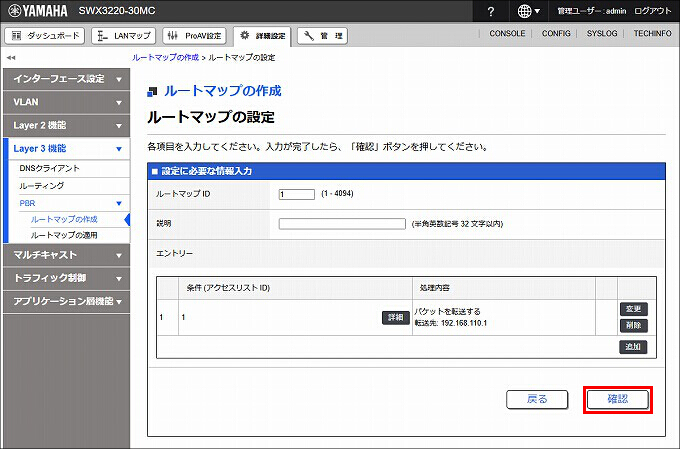Open the CONFIG link
Image resolution: width=680 pixels, height=449 pixels.
(556, 33)
